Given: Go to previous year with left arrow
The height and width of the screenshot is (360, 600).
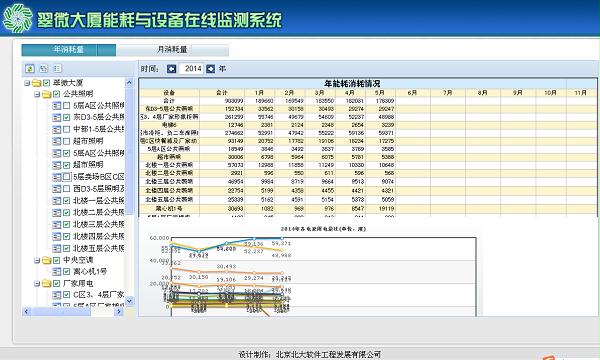Looking at the screenshot, I should pyautogui.click(x=171, y=69).
